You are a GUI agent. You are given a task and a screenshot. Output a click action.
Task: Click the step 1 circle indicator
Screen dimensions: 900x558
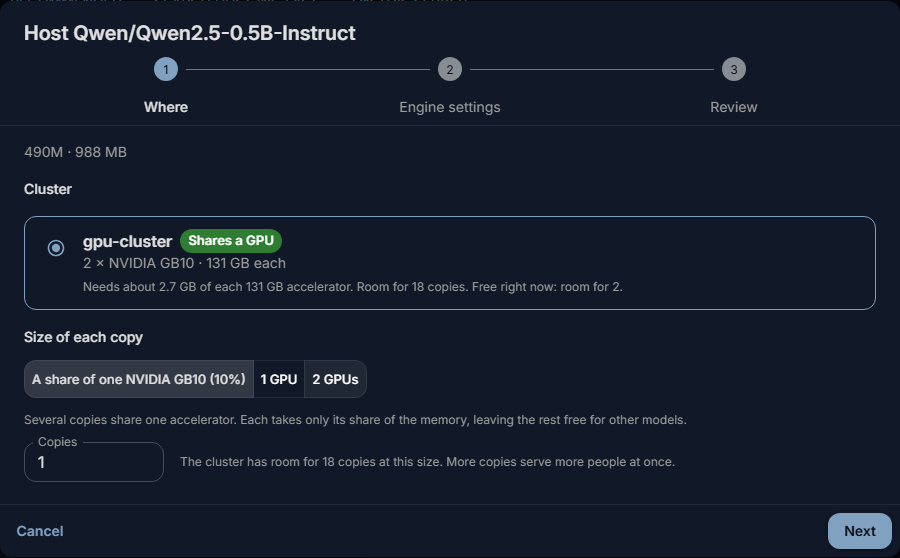(166, 69)
